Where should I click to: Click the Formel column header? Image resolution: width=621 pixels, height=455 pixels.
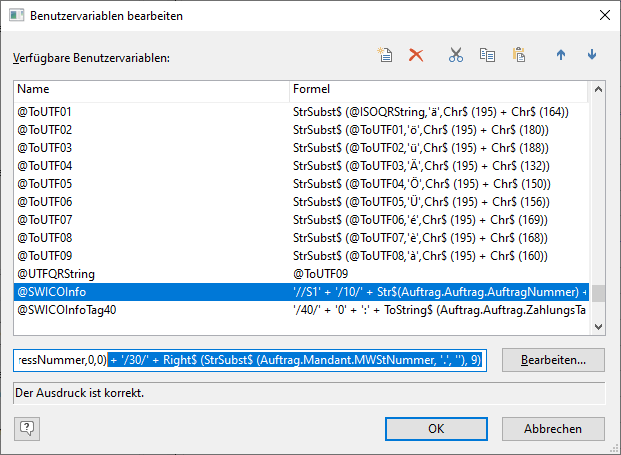[439, 89]
